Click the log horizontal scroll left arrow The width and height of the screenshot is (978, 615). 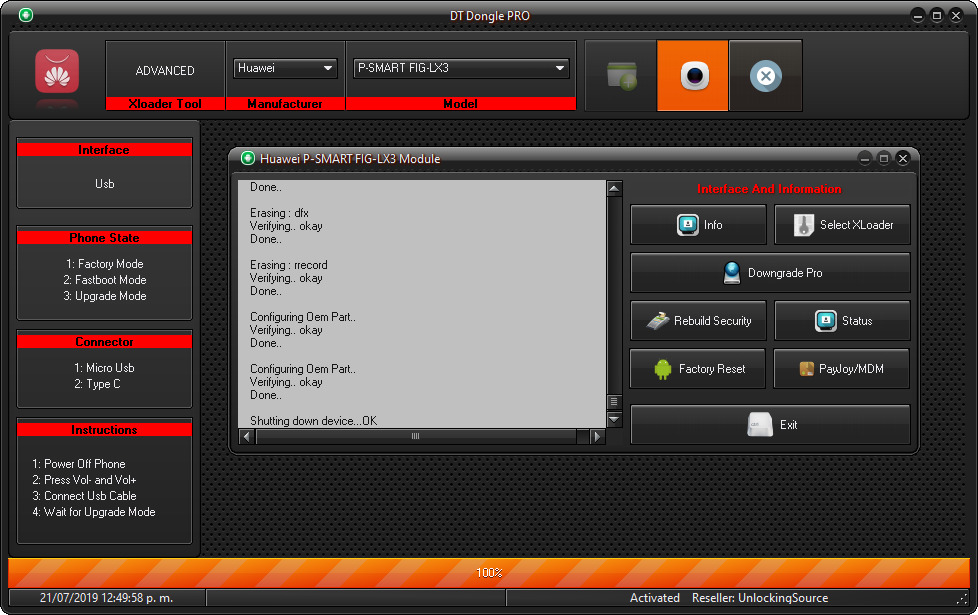tap(247, 437)
